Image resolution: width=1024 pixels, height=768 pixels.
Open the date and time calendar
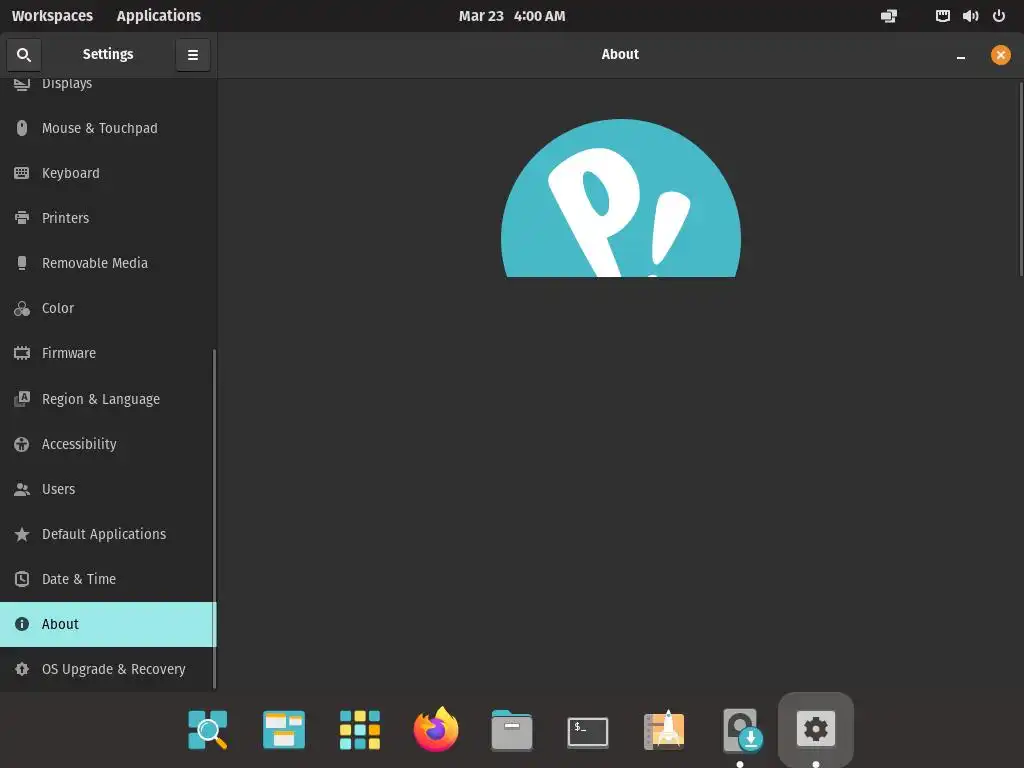[x=512, y=16]
